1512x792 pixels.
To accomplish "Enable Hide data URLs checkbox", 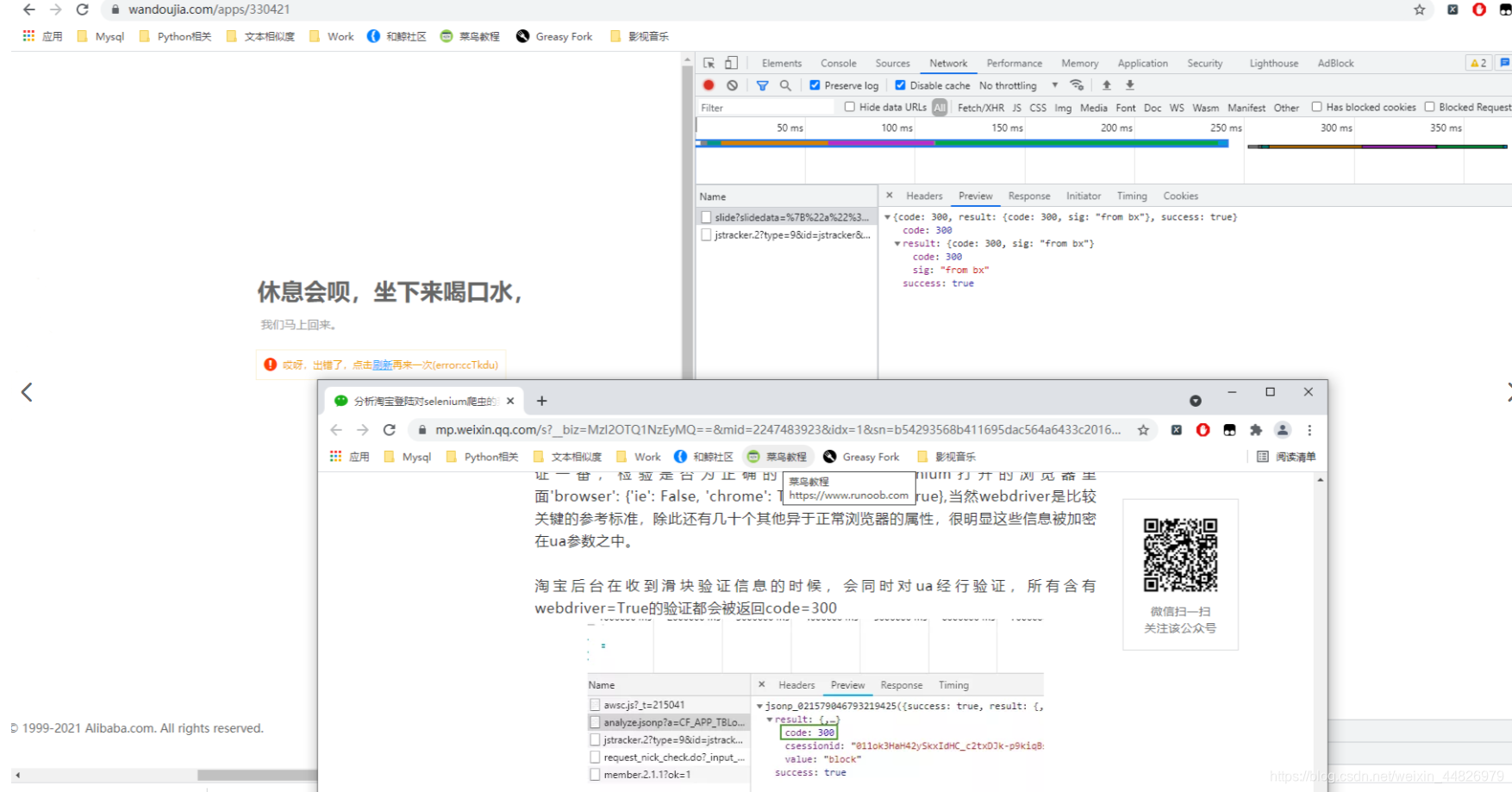I will coord(850,107).
